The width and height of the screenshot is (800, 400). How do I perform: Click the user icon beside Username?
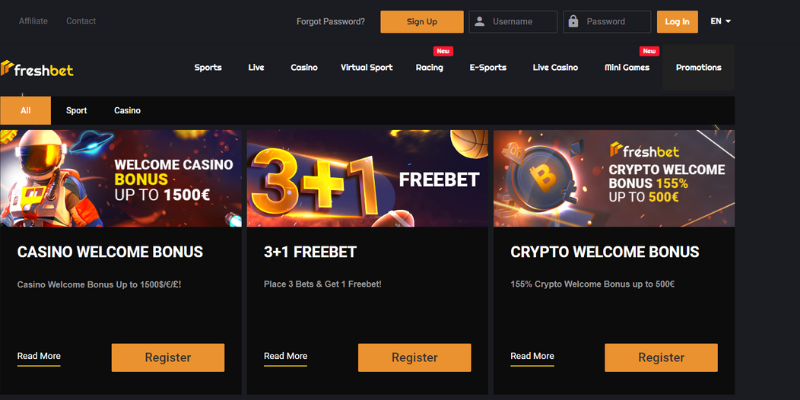click(x=480, y=22)
